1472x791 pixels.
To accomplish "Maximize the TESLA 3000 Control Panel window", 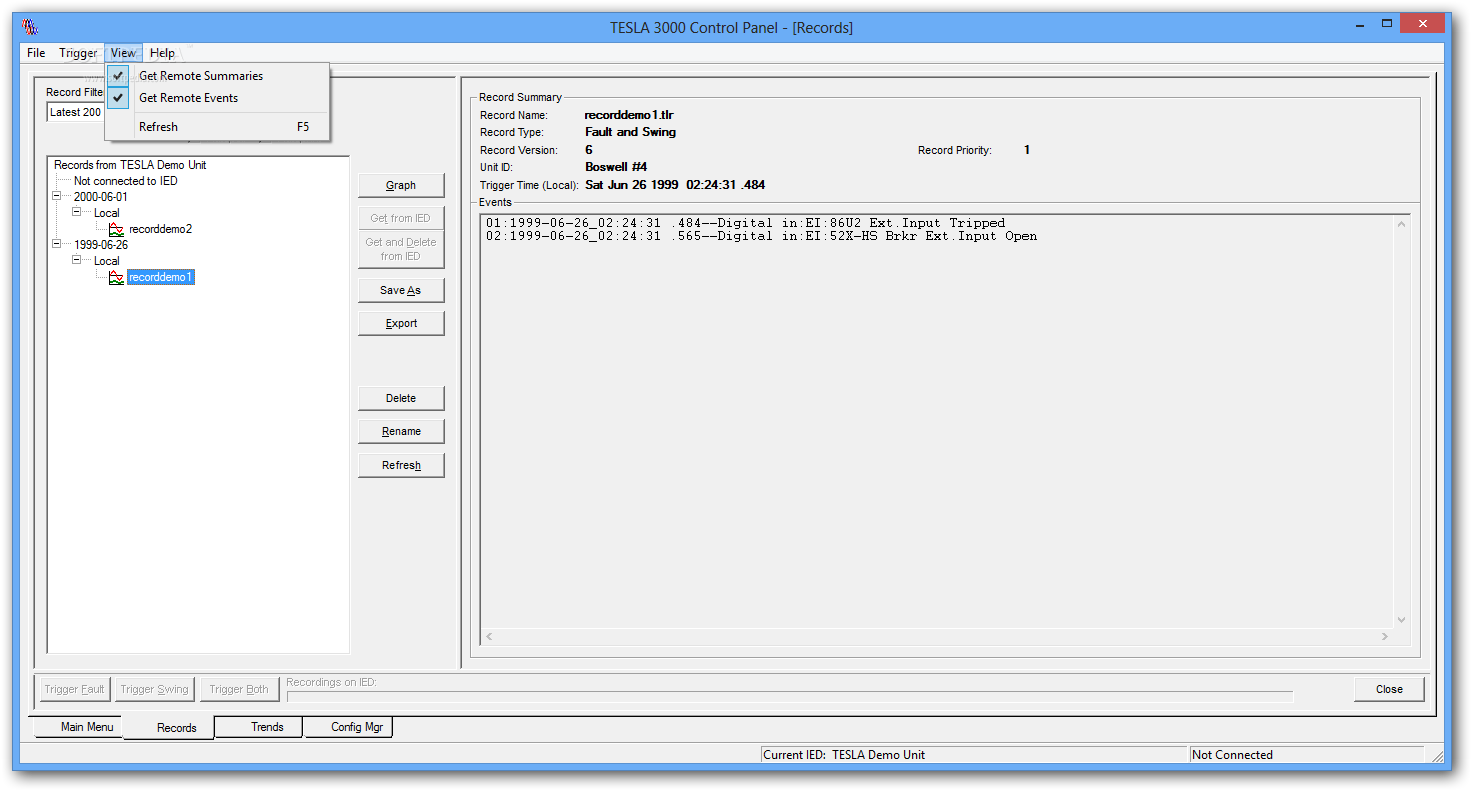I will [1387, 24].
